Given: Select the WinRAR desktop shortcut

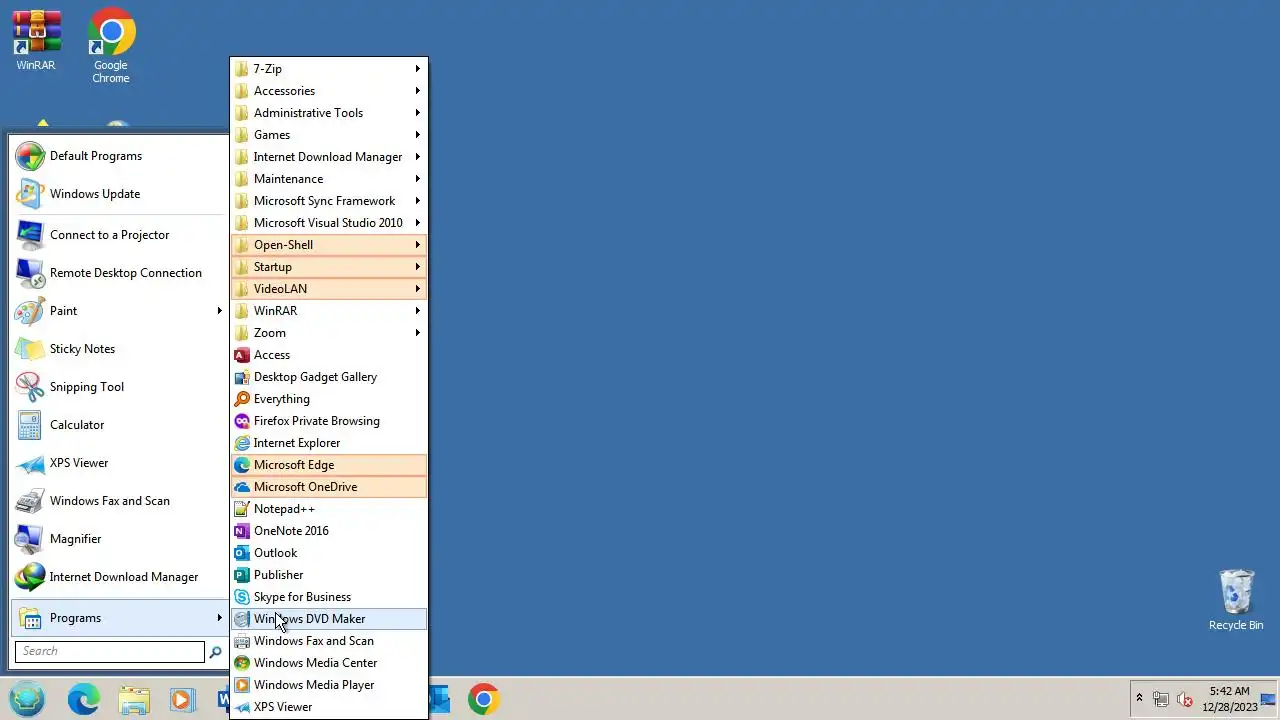Looking at the screenshot, I should pos(36,41).
